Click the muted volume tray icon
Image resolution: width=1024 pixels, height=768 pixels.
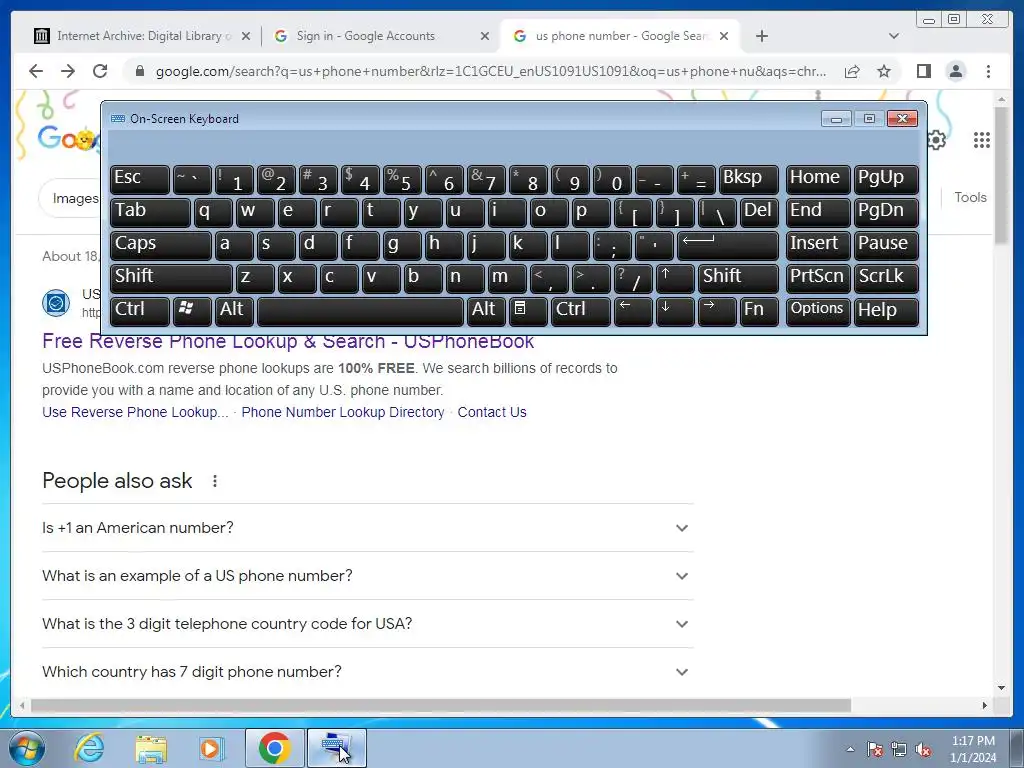click(923, 750)
